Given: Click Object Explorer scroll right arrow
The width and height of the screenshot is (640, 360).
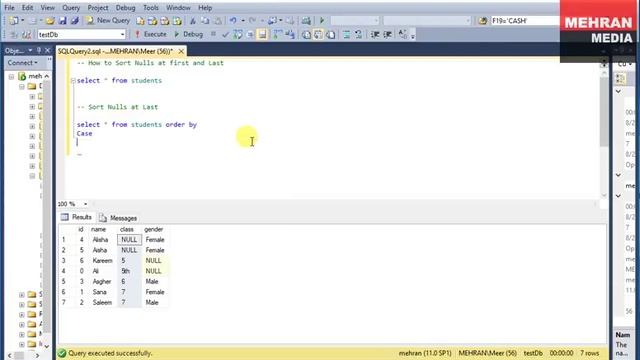Looking at the screenshot, I should point(37,356).
